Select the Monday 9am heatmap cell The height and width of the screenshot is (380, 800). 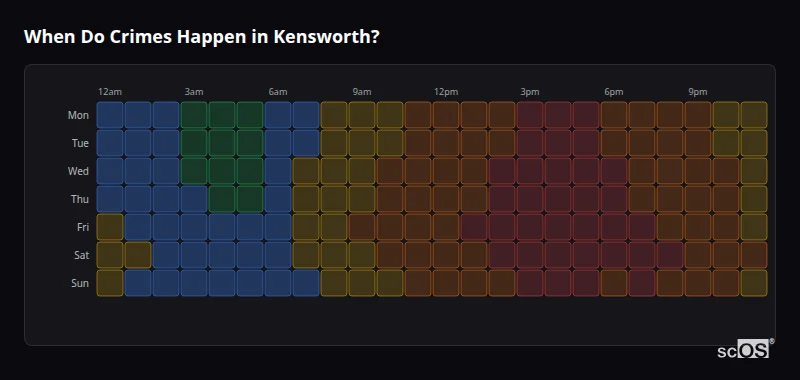[362, 115]
